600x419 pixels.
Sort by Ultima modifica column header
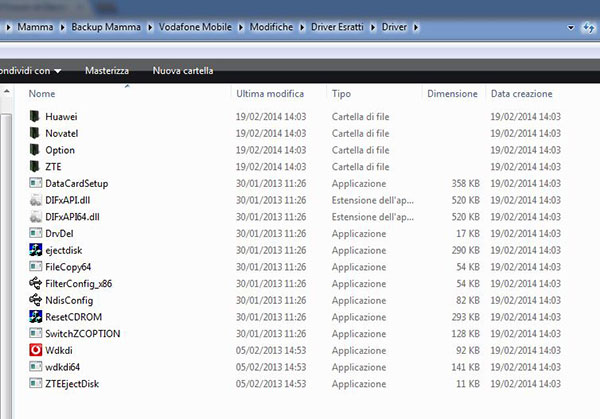(269, 93)
